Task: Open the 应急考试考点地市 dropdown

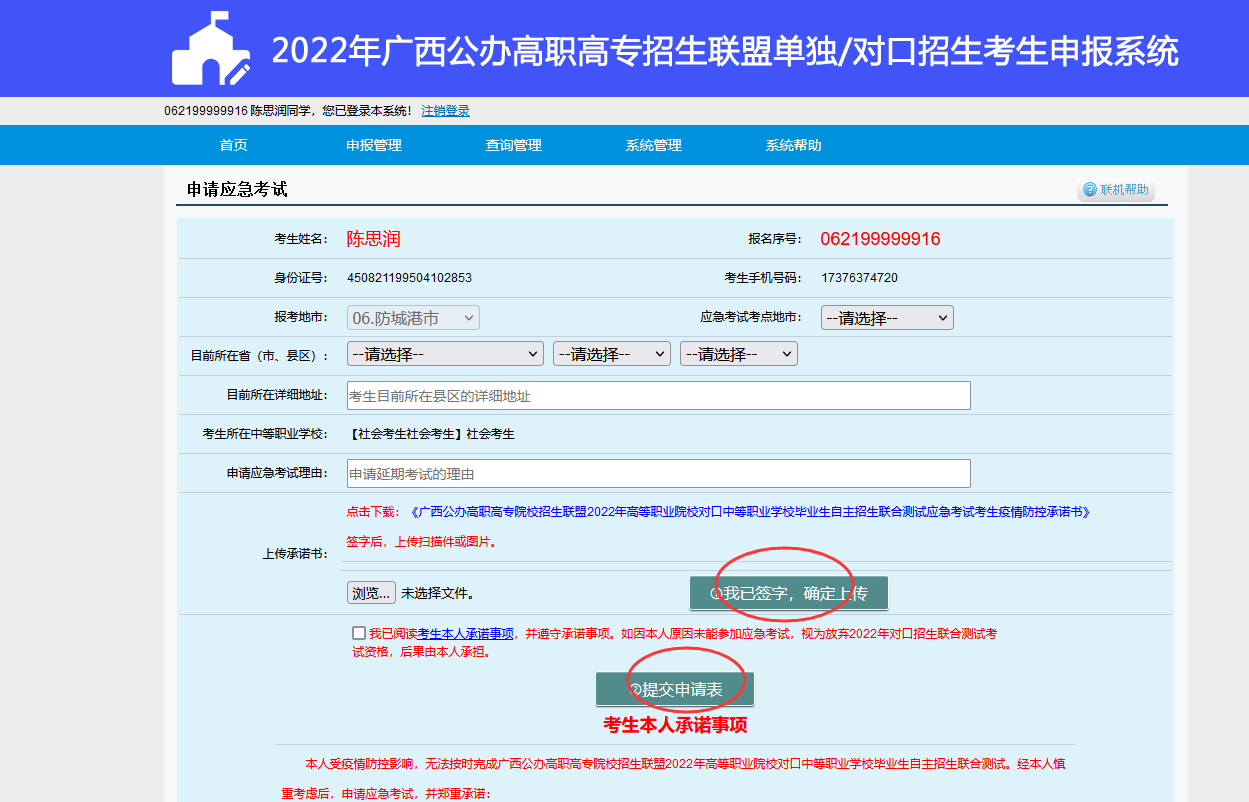Action: pos(886,318)
